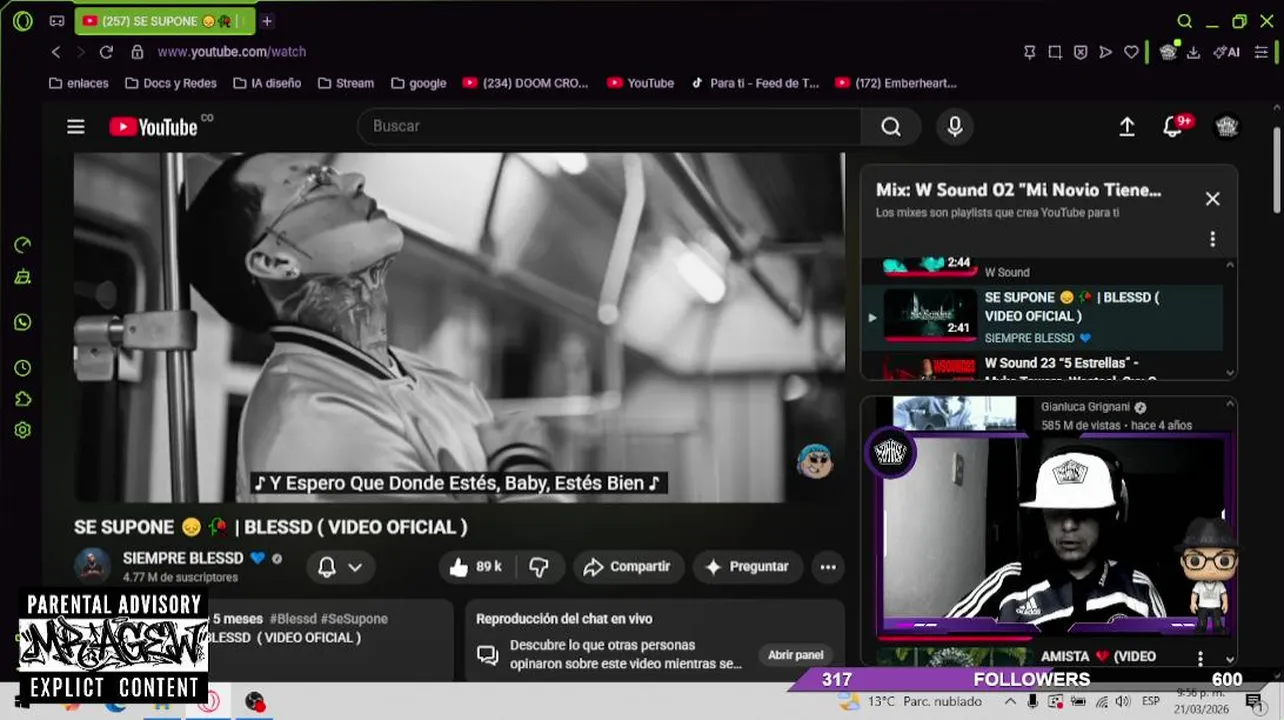
Task: Open the #Blessd hashtag link
Action: pos(292,619)
